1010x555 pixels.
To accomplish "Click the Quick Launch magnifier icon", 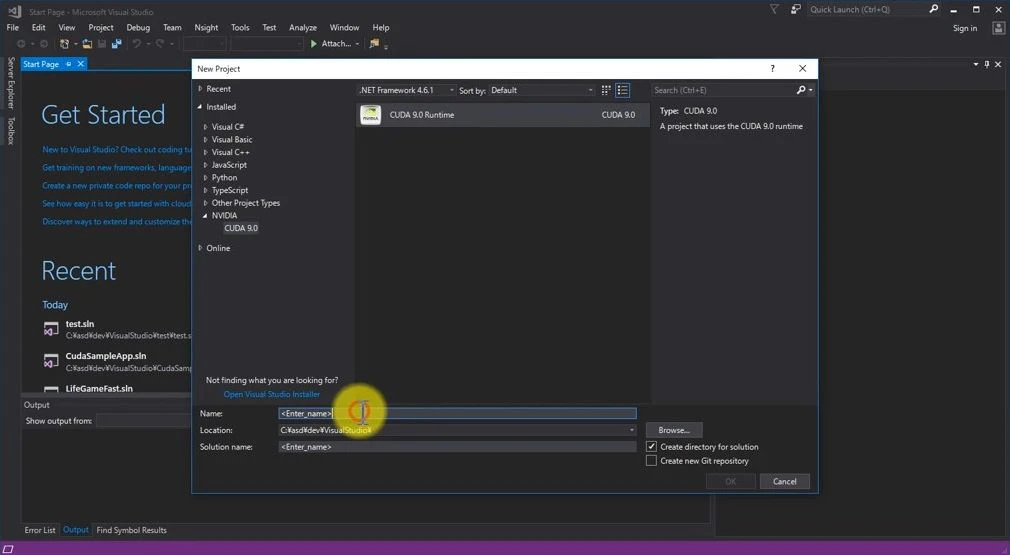I will click(x=933, y=9).
